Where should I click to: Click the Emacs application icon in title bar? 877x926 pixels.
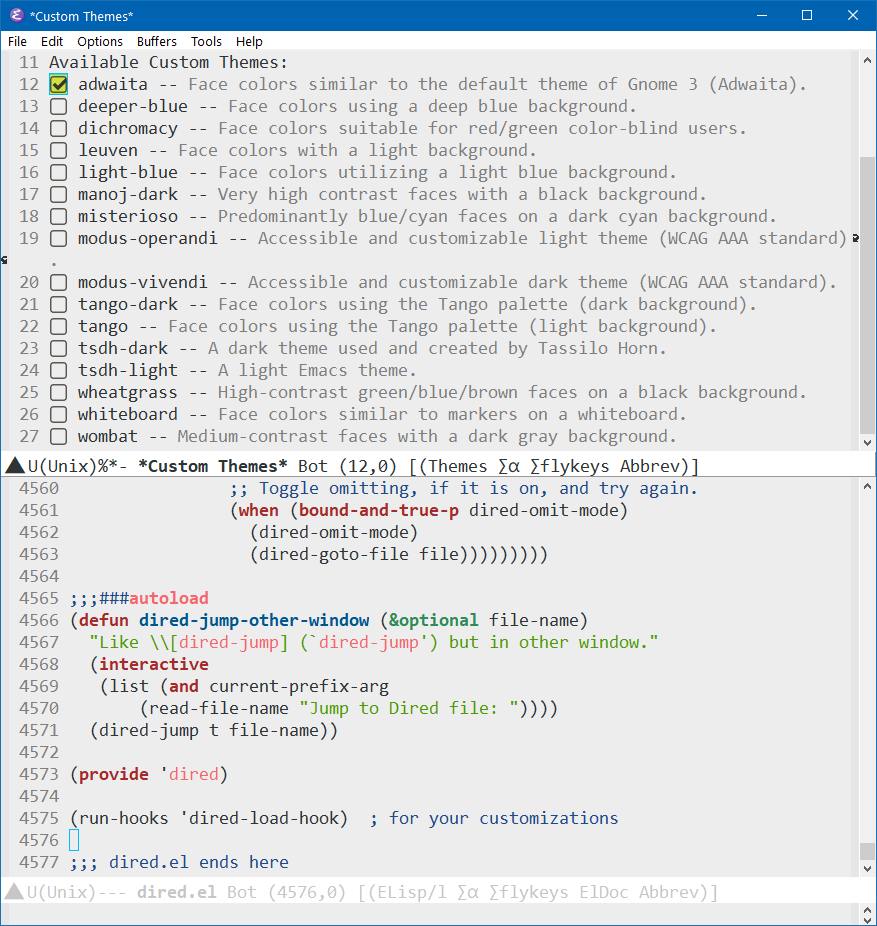coord(17,15)
